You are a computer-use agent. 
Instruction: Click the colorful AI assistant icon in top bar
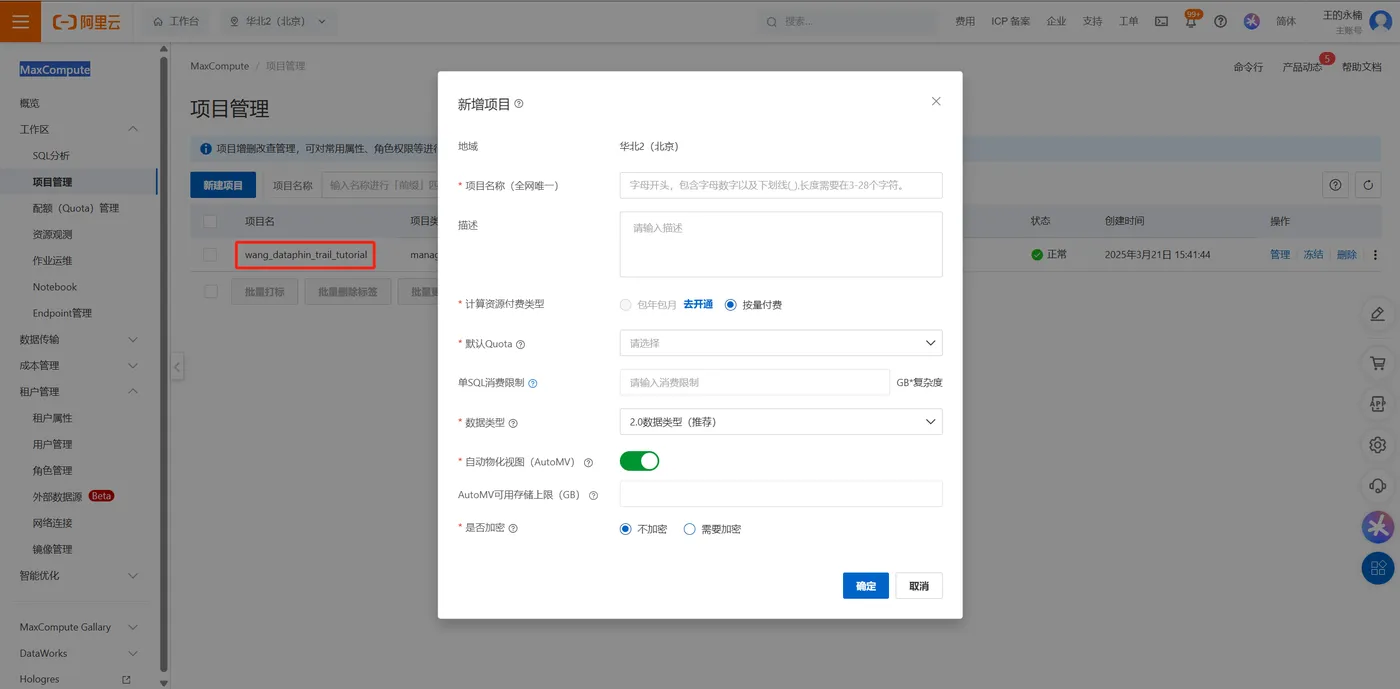coord(1251,21)
